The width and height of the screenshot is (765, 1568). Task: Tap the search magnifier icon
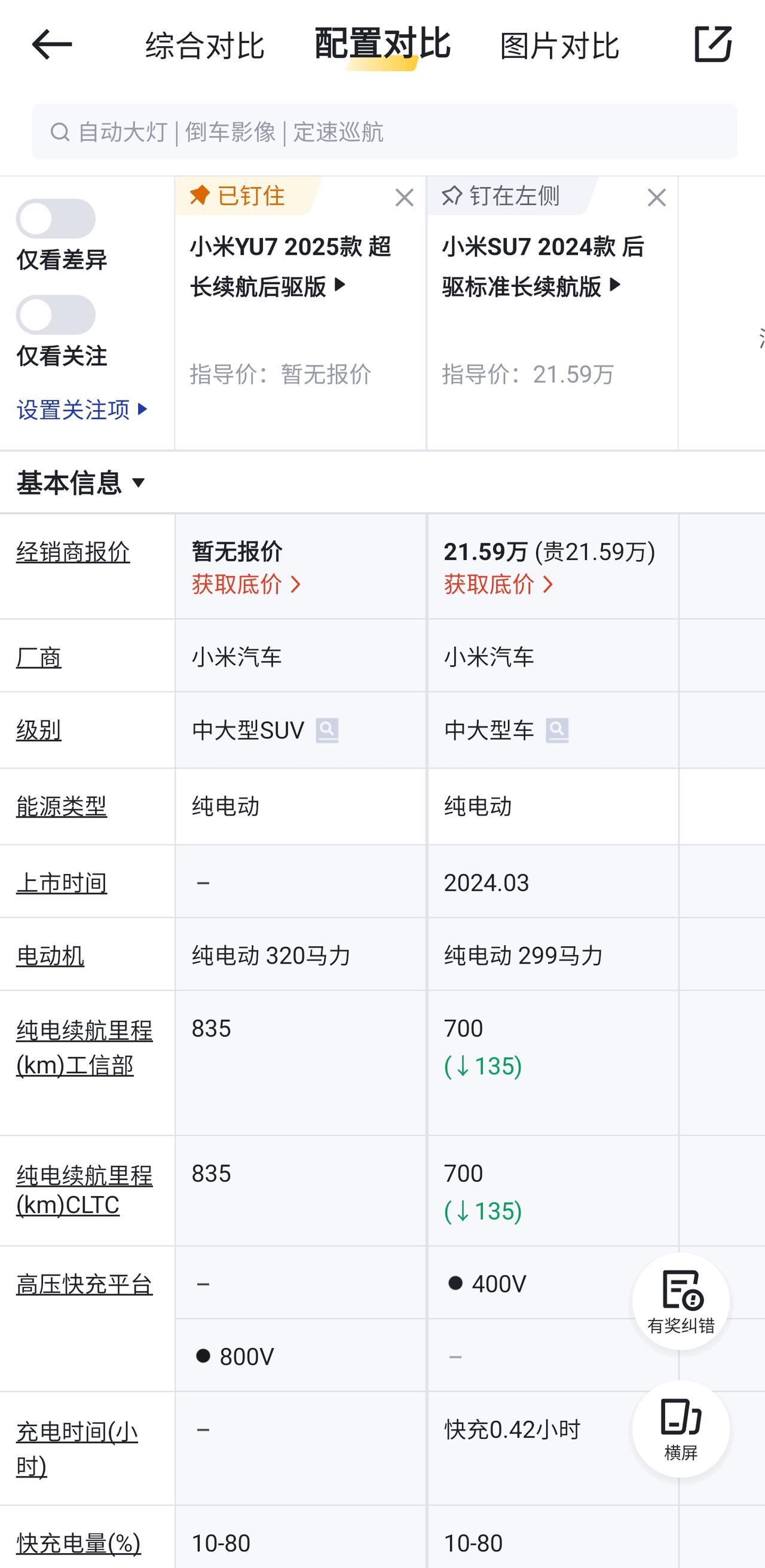60,132
